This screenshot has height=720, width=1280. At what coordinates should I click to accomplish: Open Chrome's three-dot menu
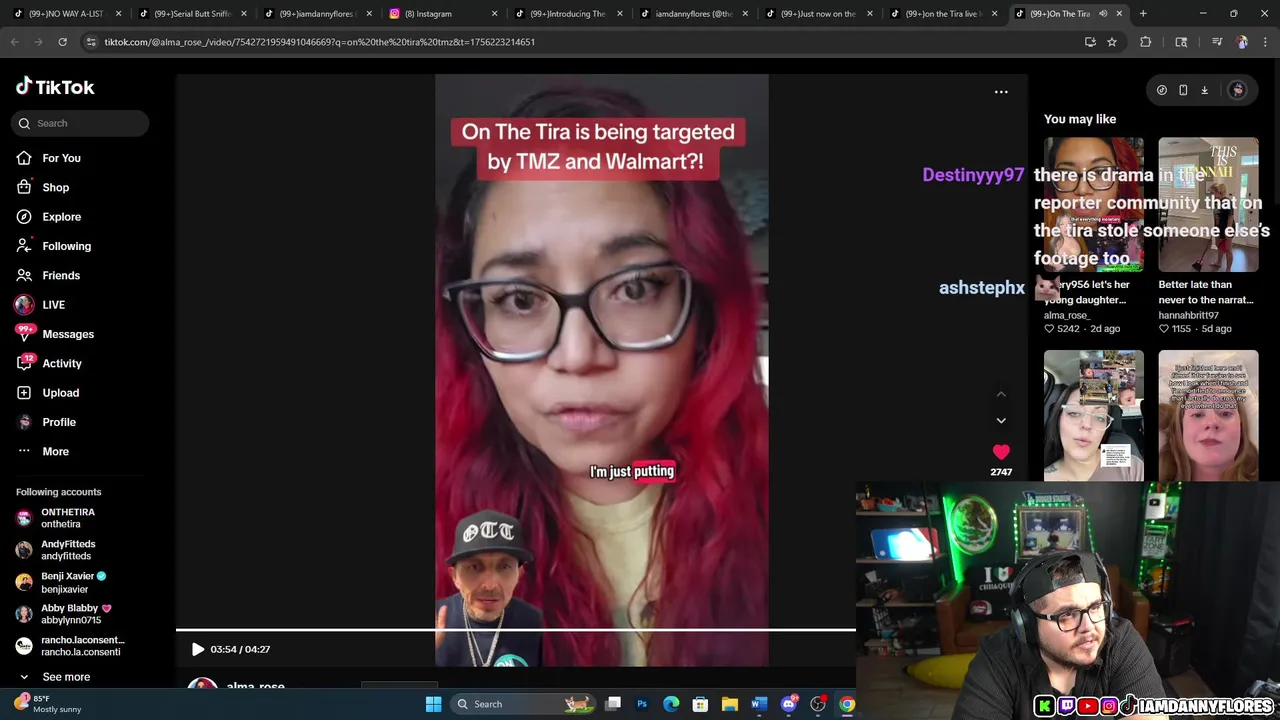[1264, 42]
